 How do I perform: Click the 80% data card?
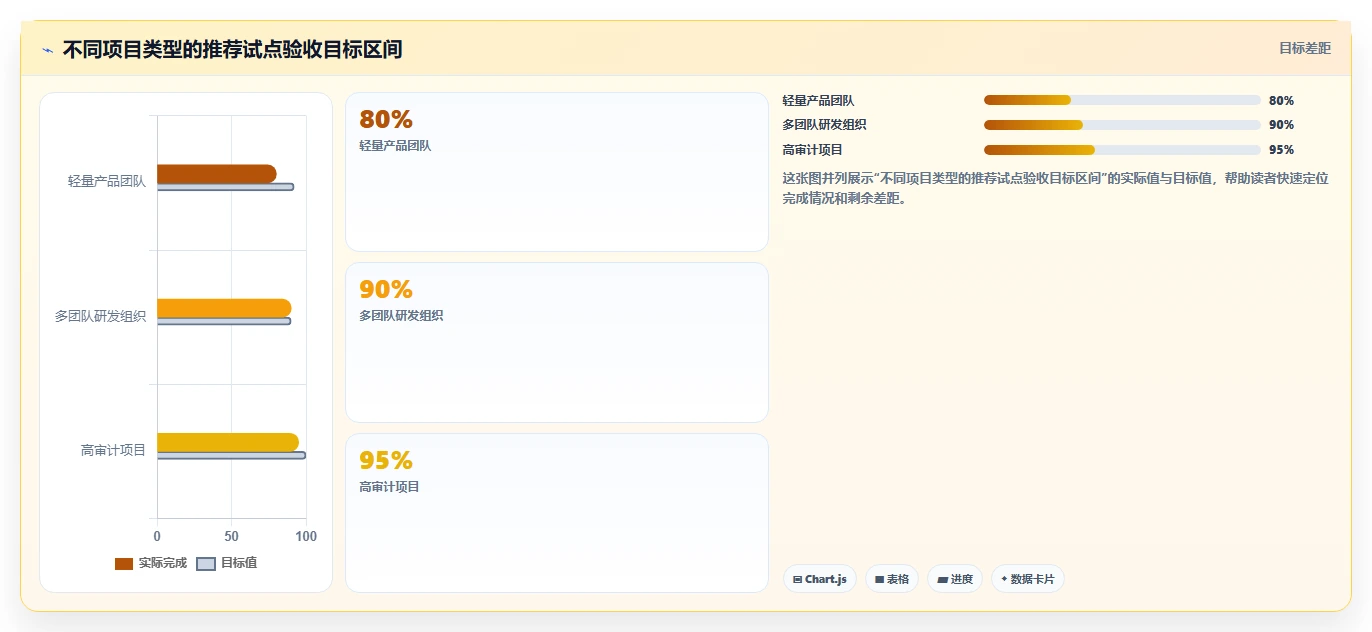(x=557, y=172)
